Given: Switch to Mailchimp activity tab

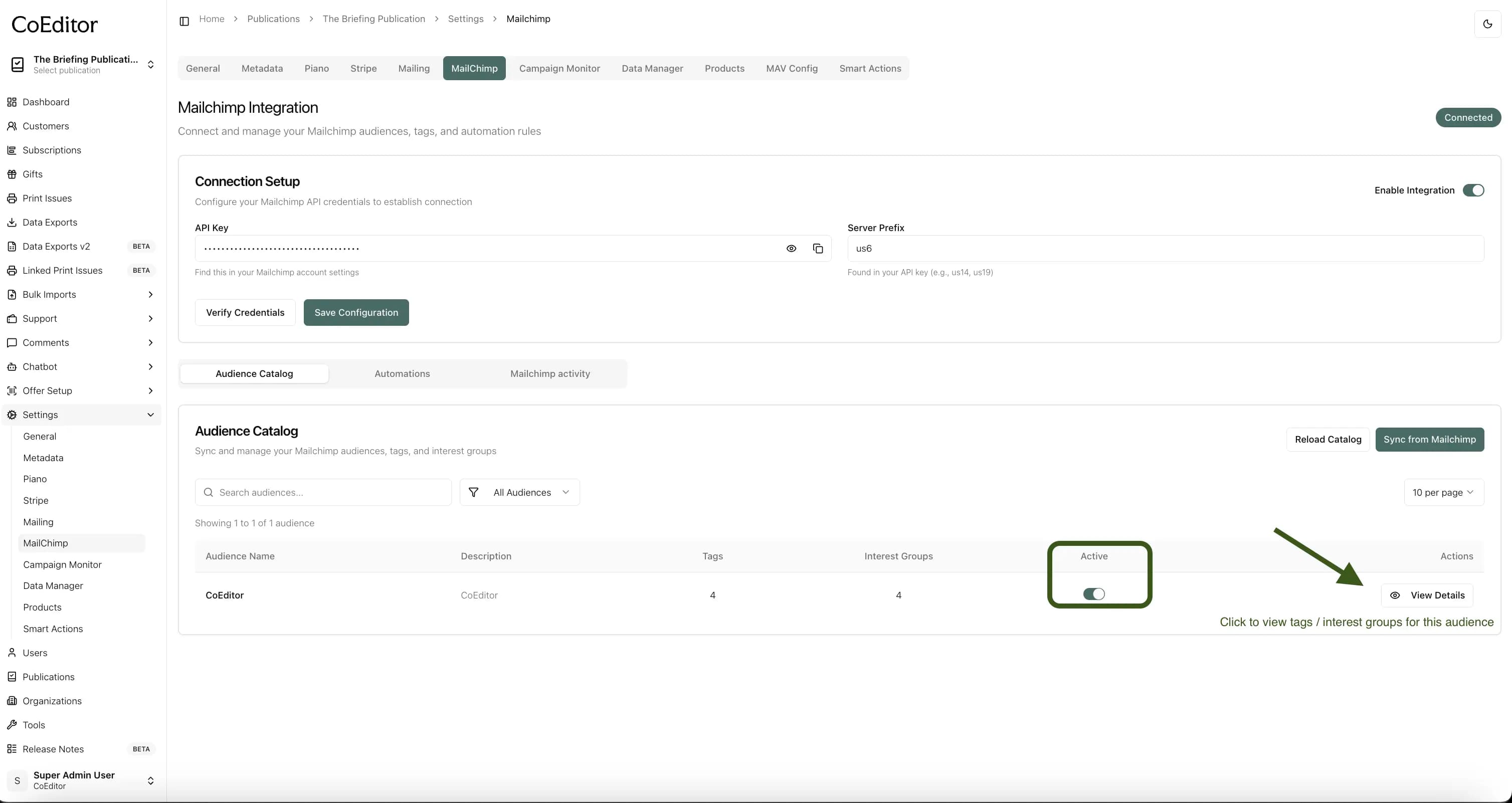Looking at the screenshot, I should click(x=550, y=374).
